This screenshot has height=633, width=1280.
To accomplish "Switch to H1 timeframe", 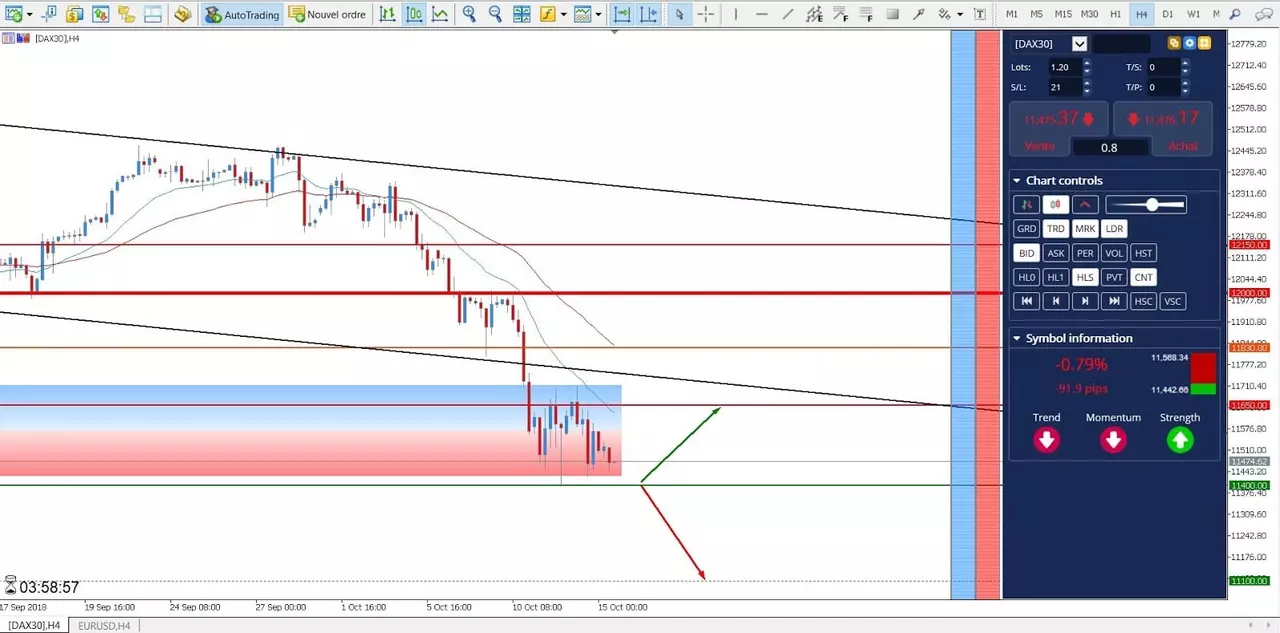I will click(x=1116, y=14).
